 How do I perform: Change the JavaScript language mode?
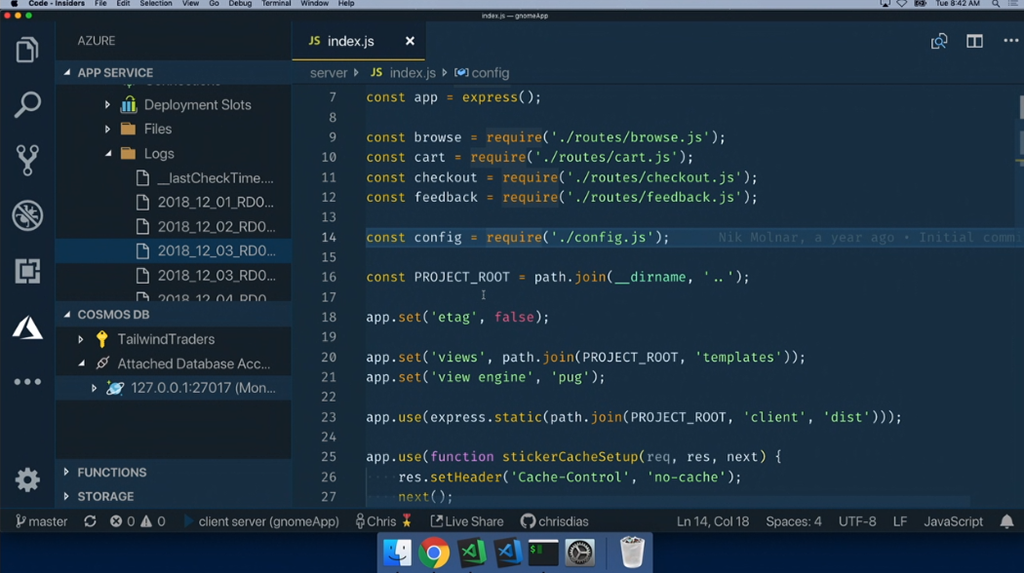(953, 521)
